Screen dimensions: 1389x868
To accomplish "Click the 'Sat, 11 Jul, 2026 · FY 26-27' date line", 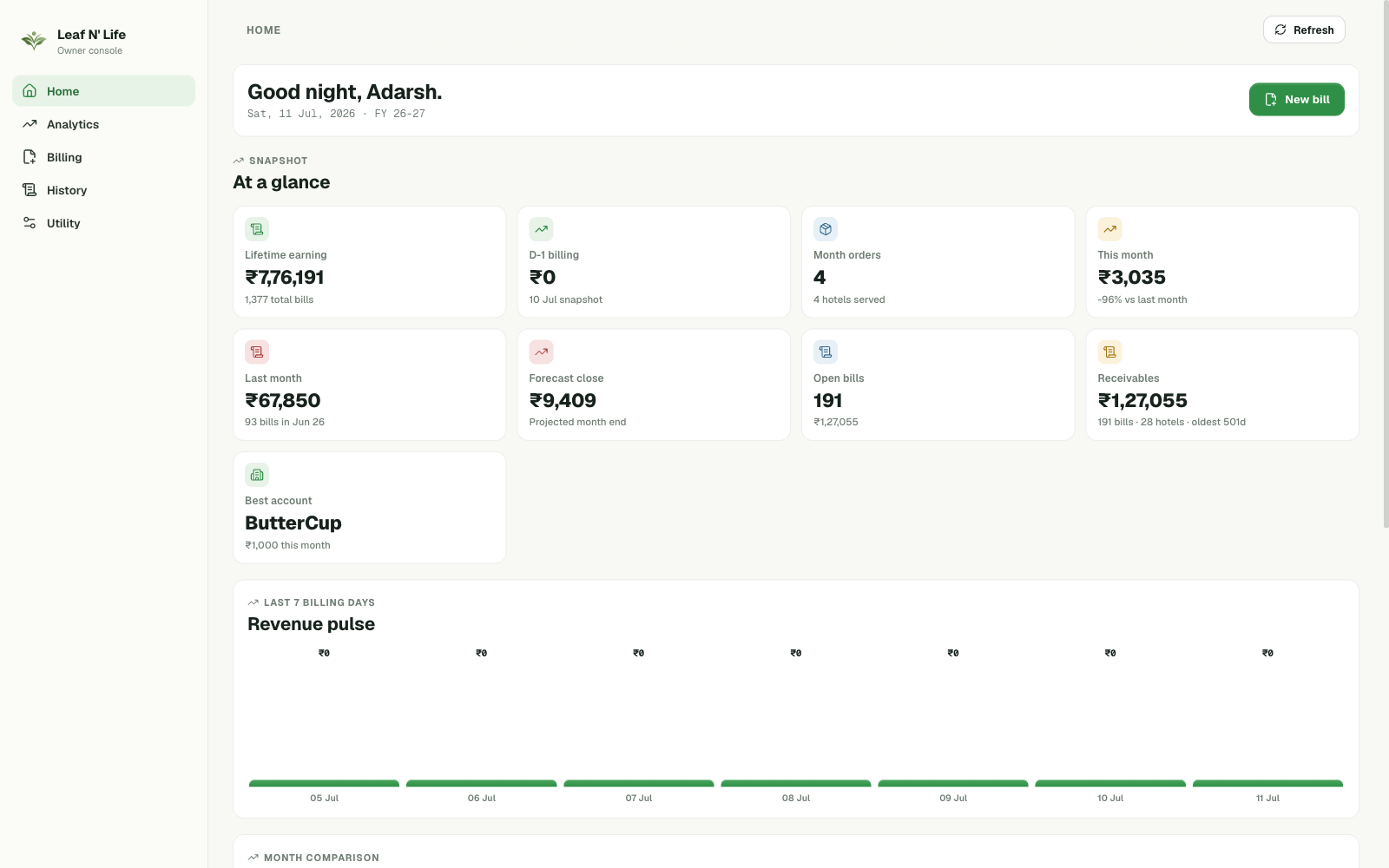I will click(x=336, y=114).
